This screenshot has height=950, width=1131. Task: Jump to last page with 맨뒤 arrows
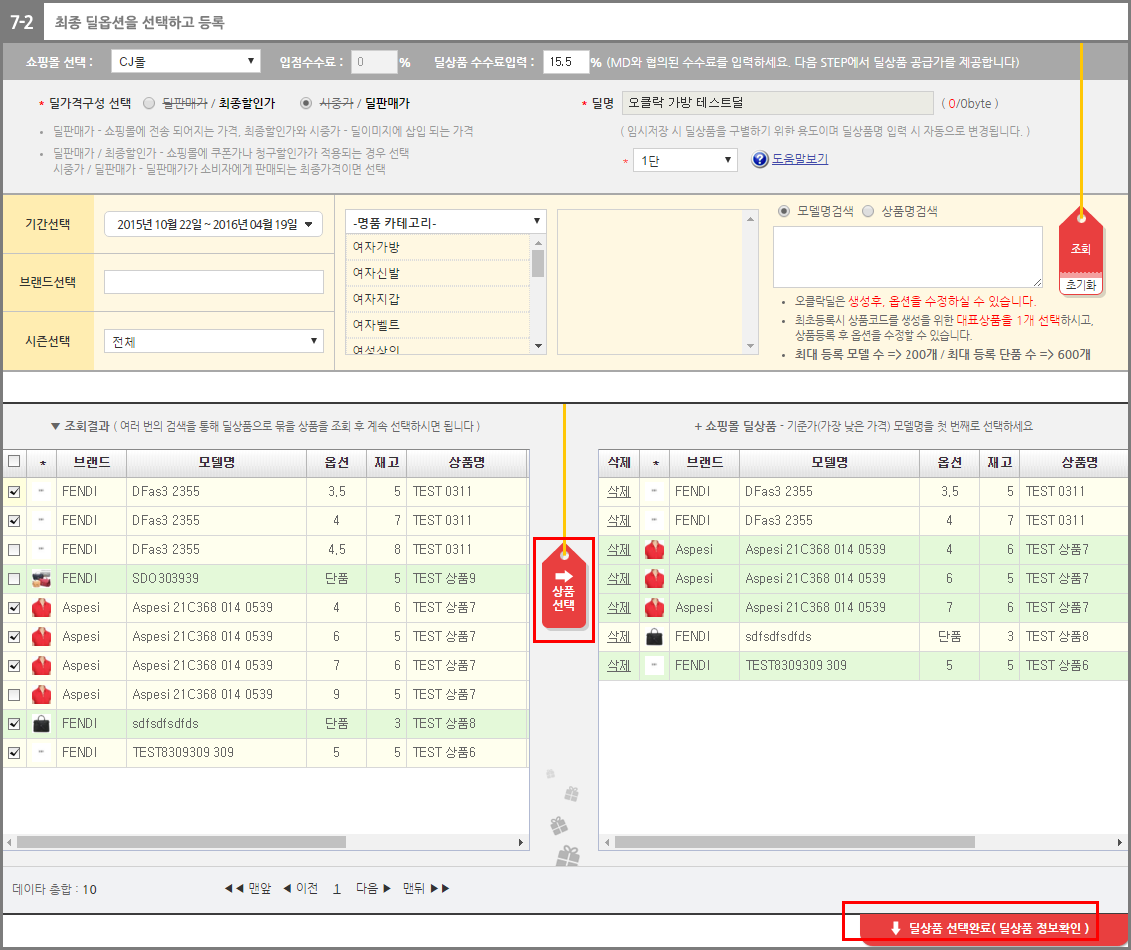pyautogui.click(x=427, y=888)
